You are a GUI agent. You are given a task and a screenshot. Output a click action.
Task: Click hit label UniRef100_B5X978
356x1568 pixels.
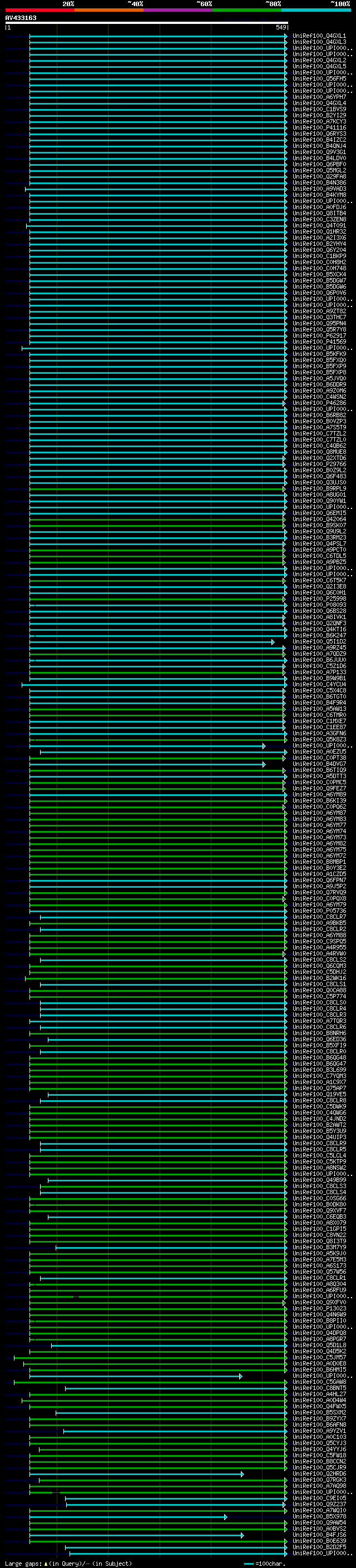coord(319,1516)
